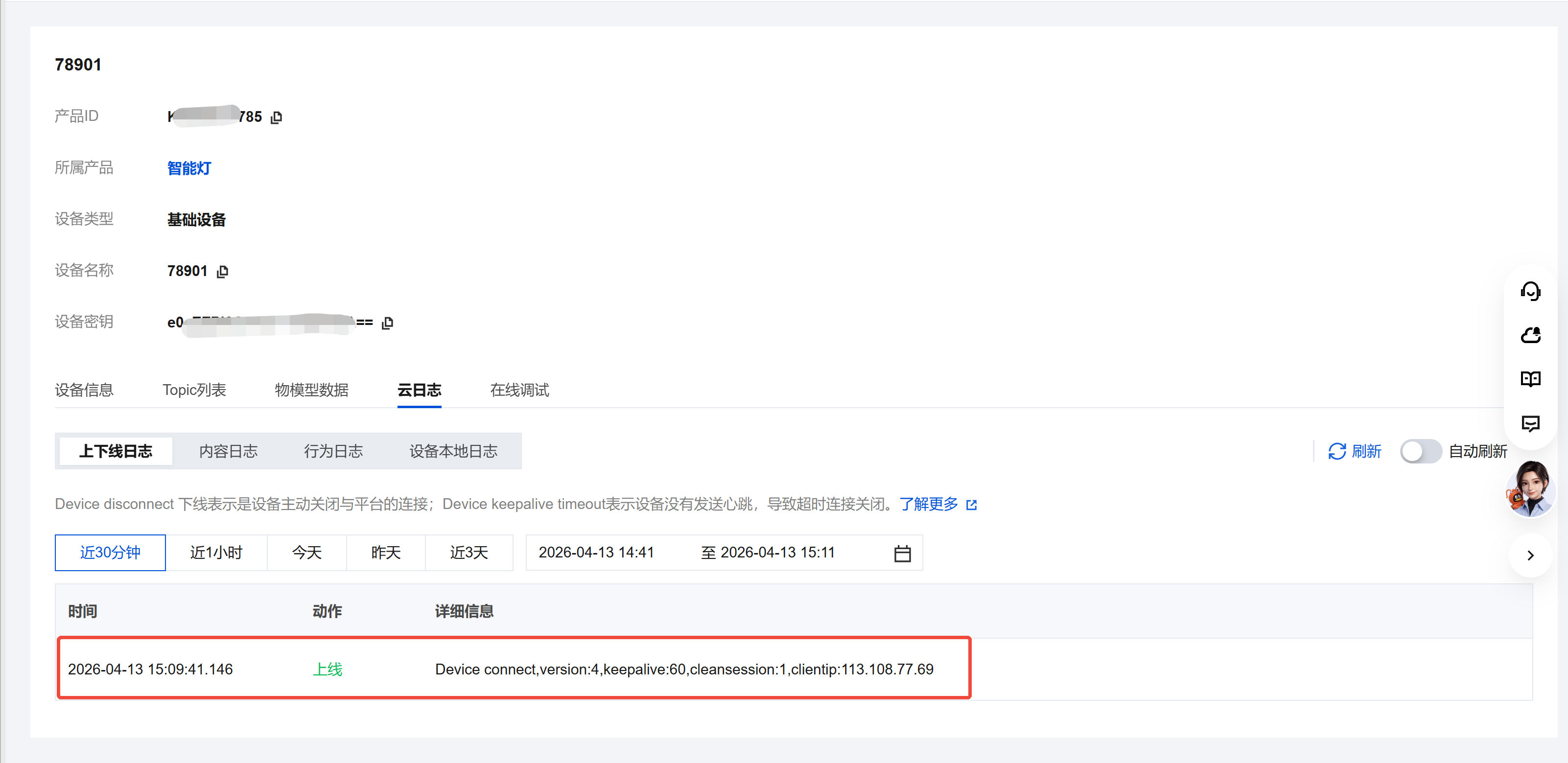Image resolution: width=1568 pixels, height=763 pixels.
Task: Enable the 自动刷新 auto refresh switch
Action: (x=1420, y=451)
